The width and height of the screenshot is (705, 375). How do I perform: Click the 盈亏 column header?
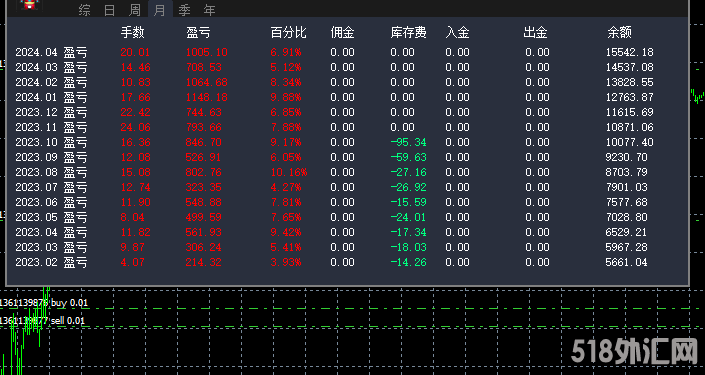tap(198, 32)
